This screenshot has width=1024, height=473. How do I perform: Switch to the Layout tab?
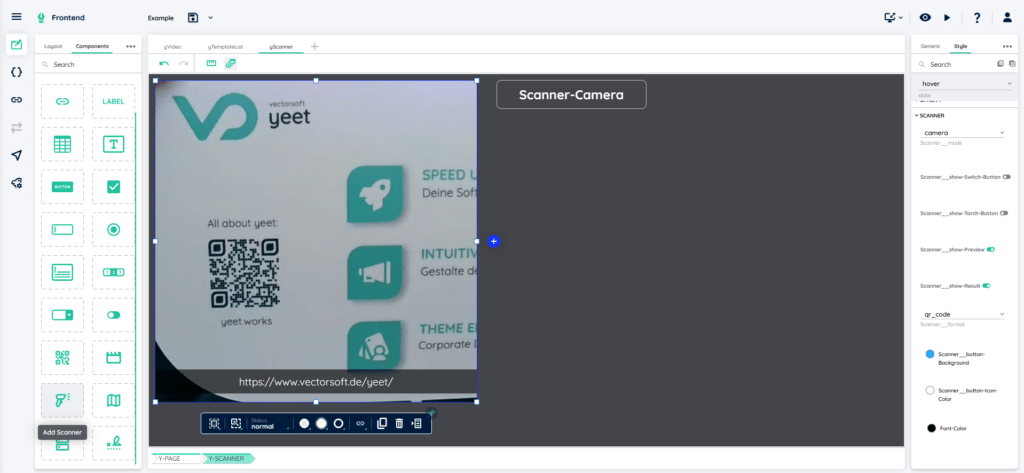tap(53, 46)
